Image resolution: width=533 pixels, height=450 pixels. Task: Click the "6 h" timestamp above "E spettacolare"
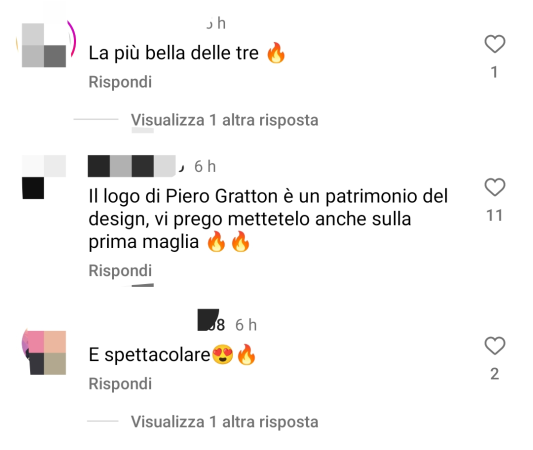(x=246, y=325)
